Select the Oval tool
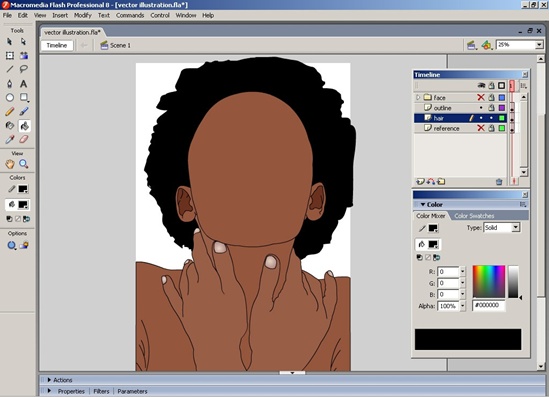The image size is (549, 397). (x=9, y=97)
